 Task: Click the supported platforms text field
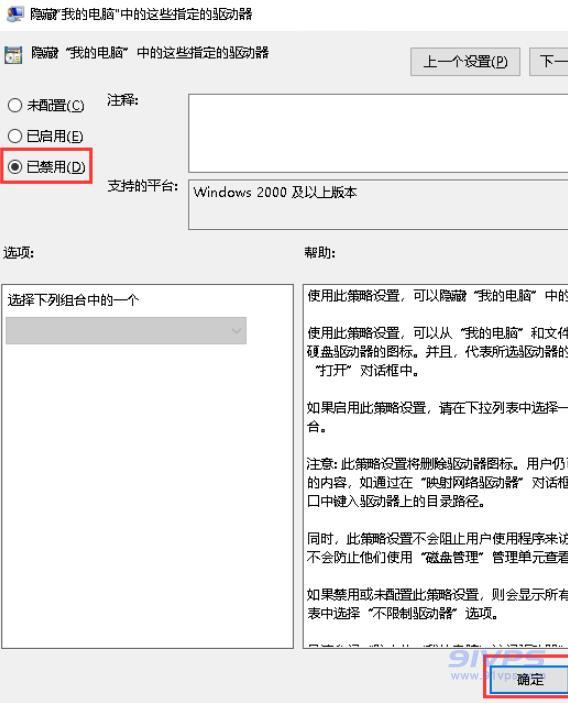click(378, 205)
